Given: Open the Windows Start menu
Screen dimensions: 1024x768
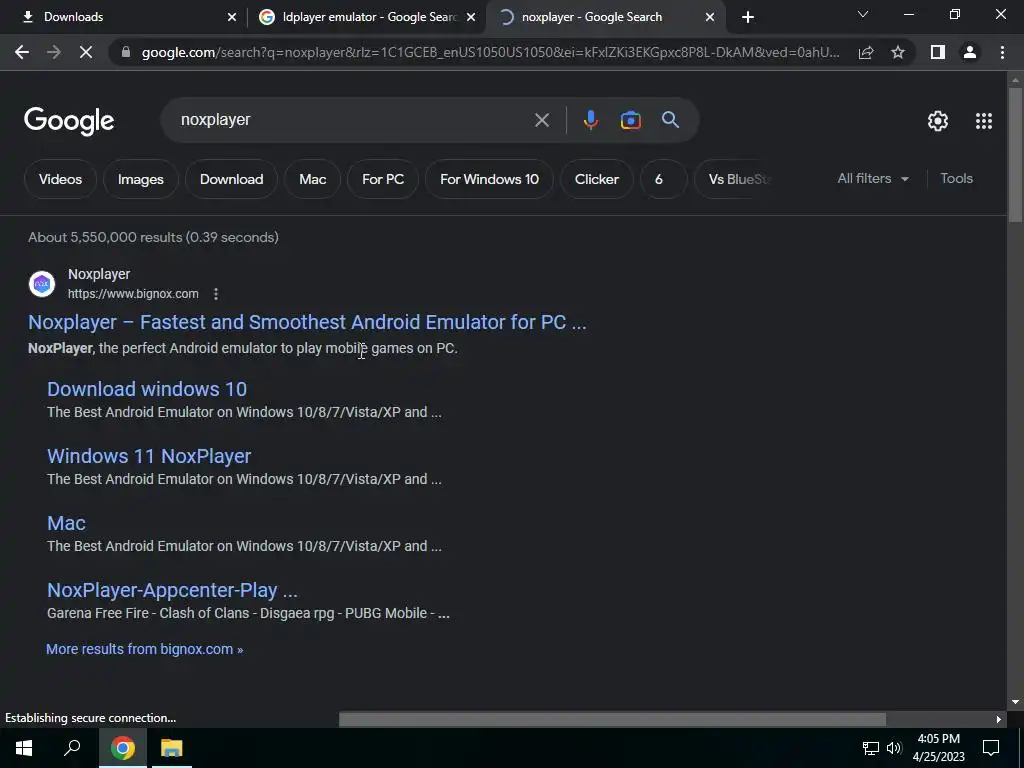Looking at the screenshot, I should coord(24,748).
